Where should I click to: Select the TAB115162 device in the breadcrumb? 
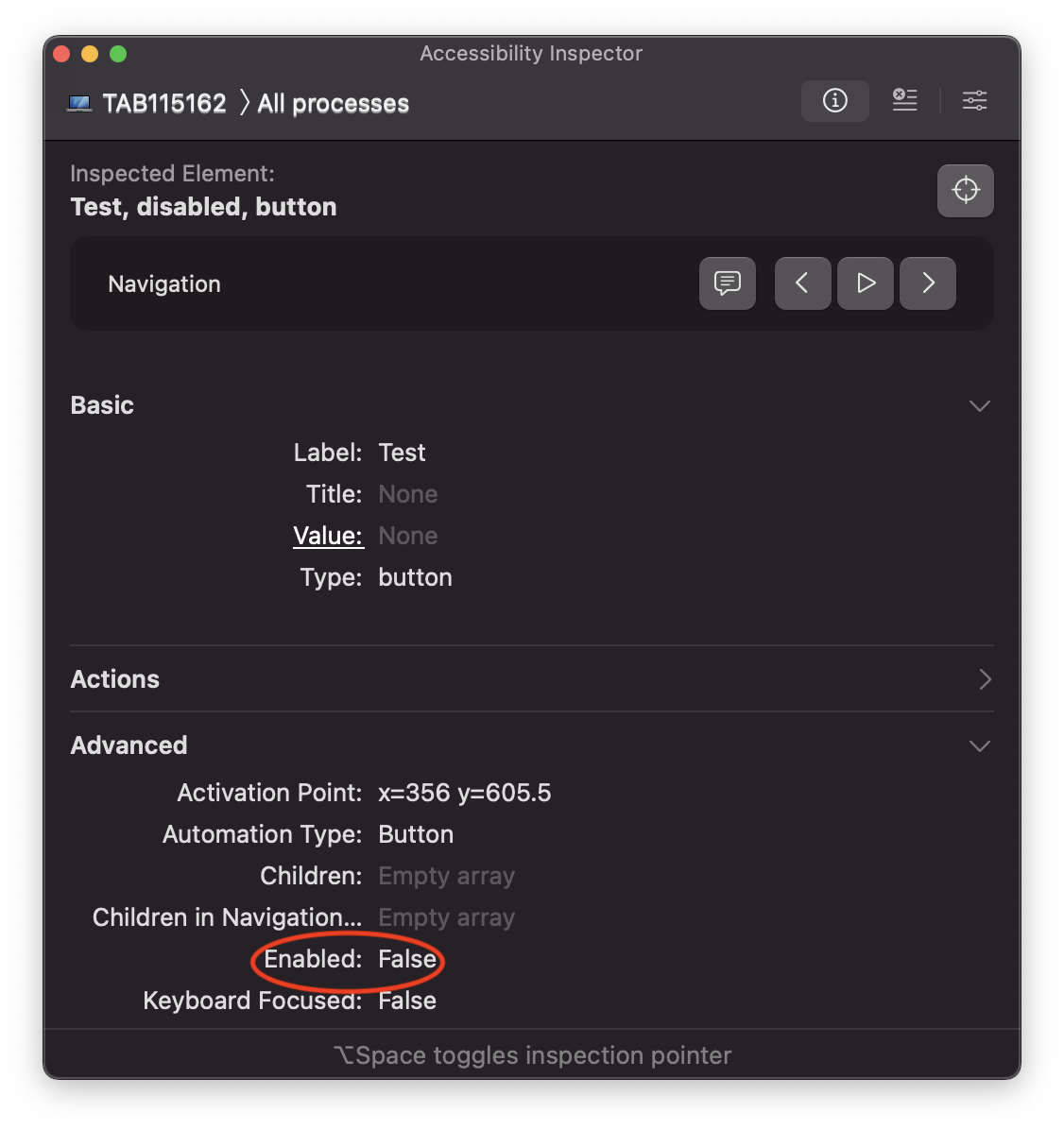(165, 103)
